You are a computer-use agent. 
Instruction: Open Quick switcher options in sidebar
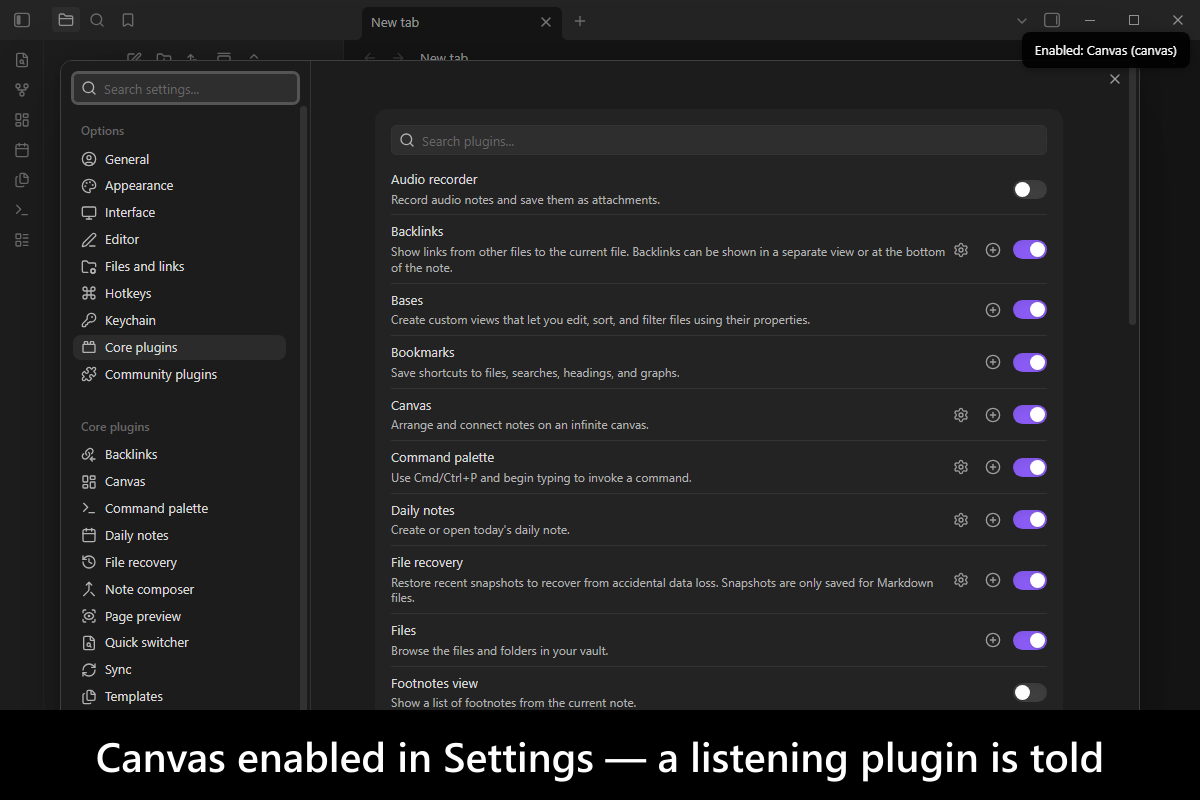180,643
